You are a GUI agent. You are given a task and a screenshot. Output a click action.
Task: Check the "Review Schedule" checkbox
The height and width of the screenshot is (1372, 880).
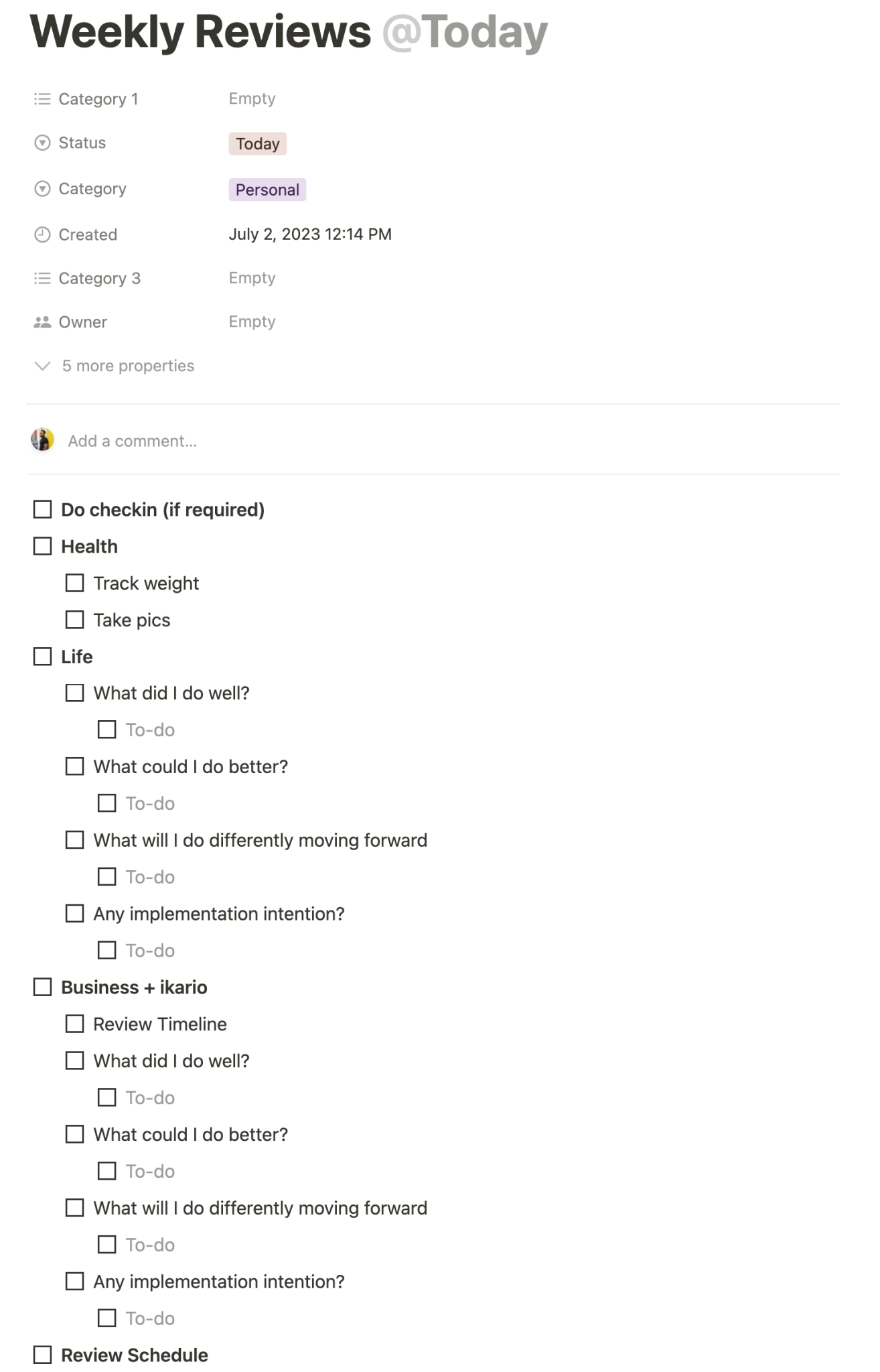coord(43,1355)
